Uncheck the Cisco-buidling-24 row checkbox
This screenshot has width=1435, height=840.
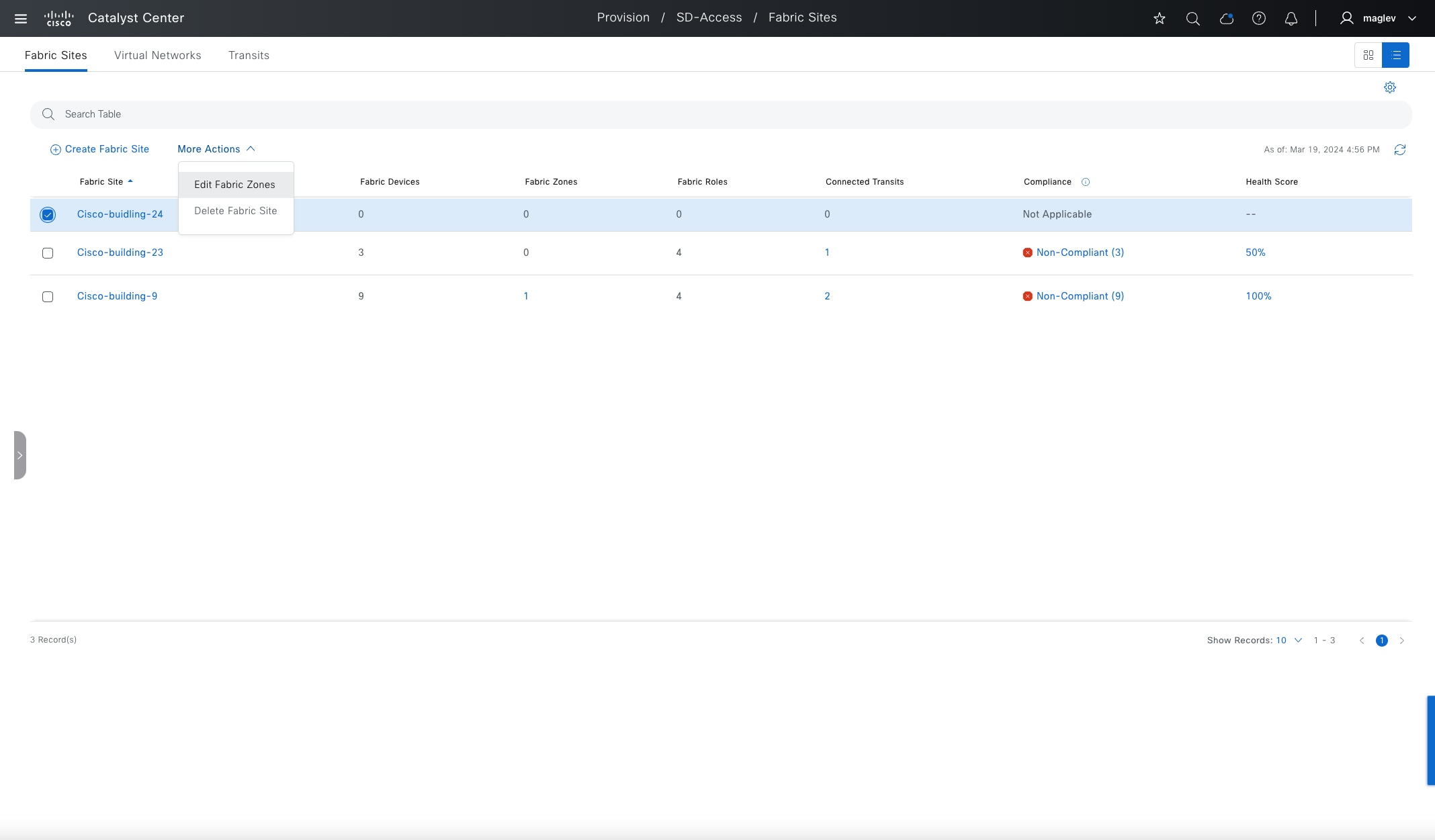point(48,215)
